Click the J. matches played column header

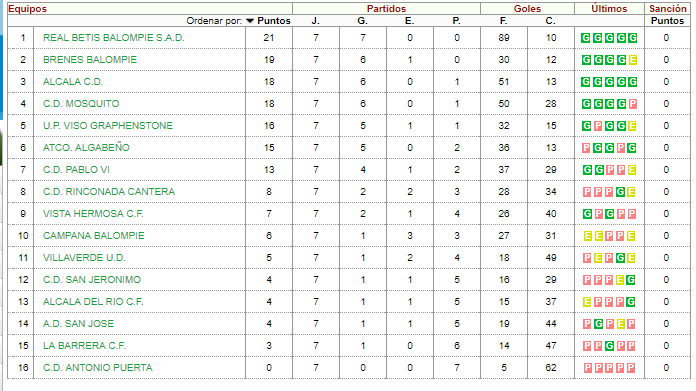[x=316, y=21]
